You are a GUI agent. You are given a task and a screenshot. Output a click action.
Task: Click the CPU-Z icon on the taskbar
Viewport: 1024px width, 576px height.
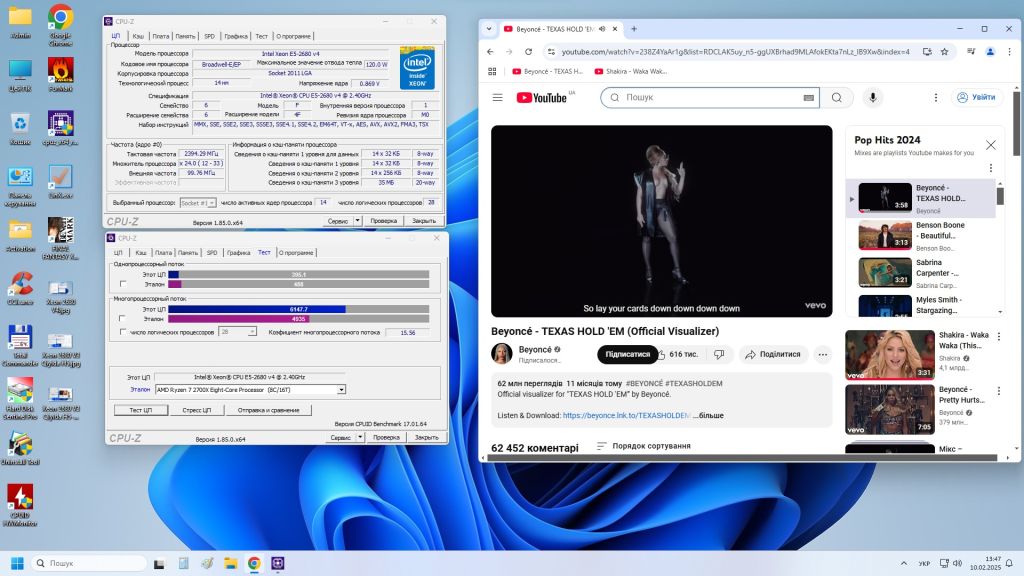[278, 563]
